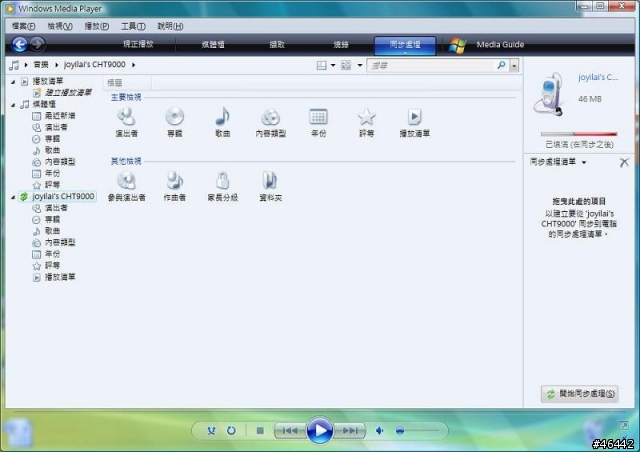Collapse the 媒體櫃 tree node
640x452 pixels.
13,105
